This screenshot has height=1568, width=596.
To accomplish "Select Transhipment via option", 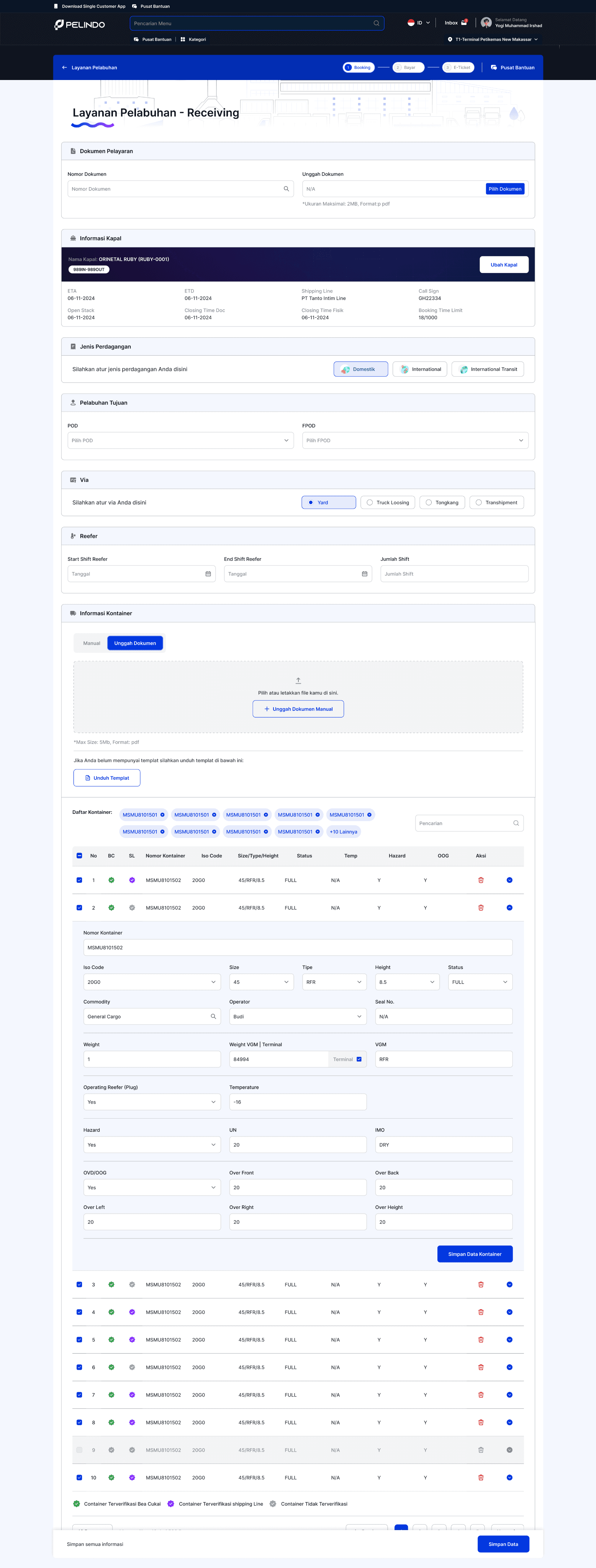I will [497, 503].
